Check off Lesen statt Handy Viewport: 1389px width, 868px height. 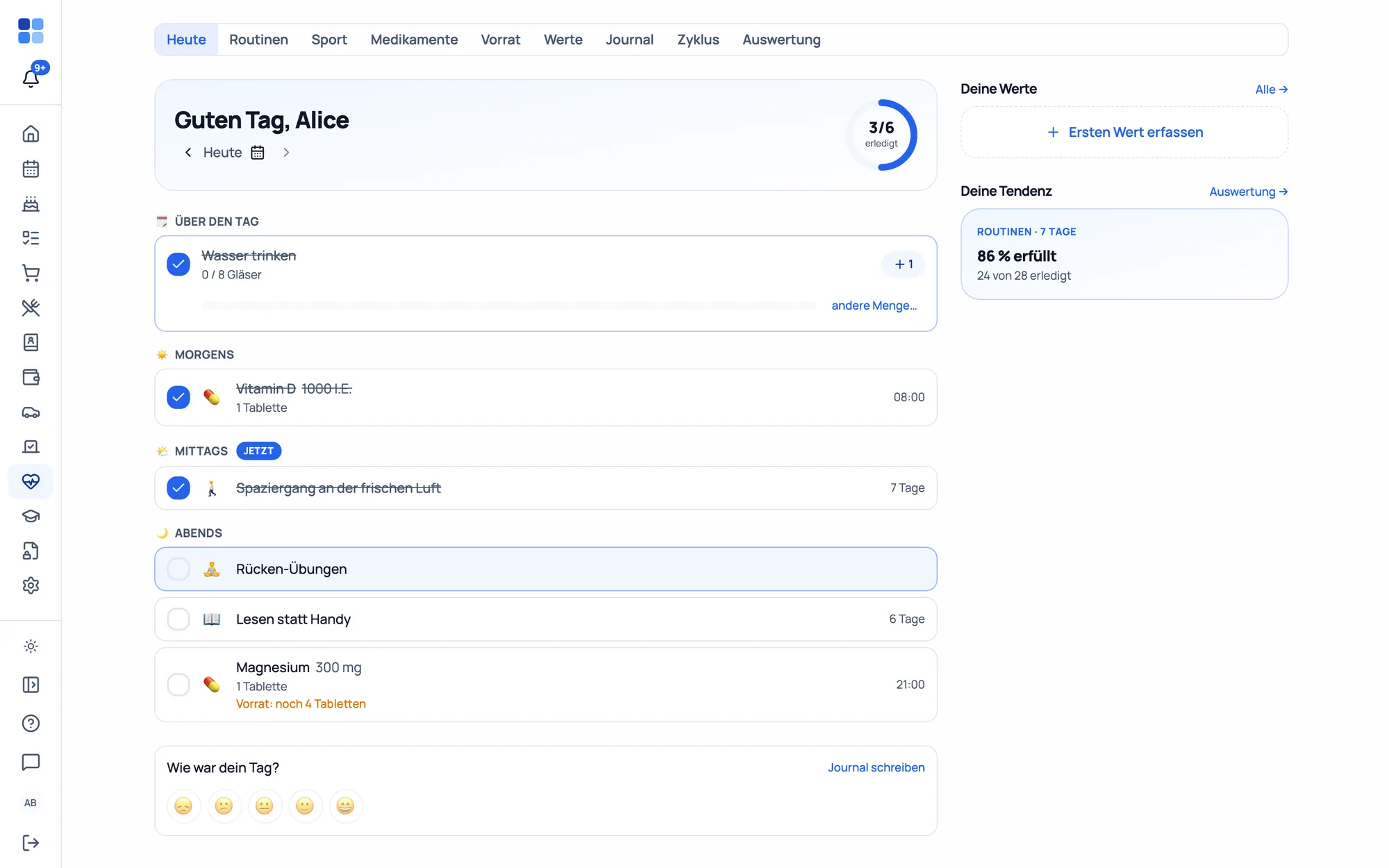click(178, 619)
